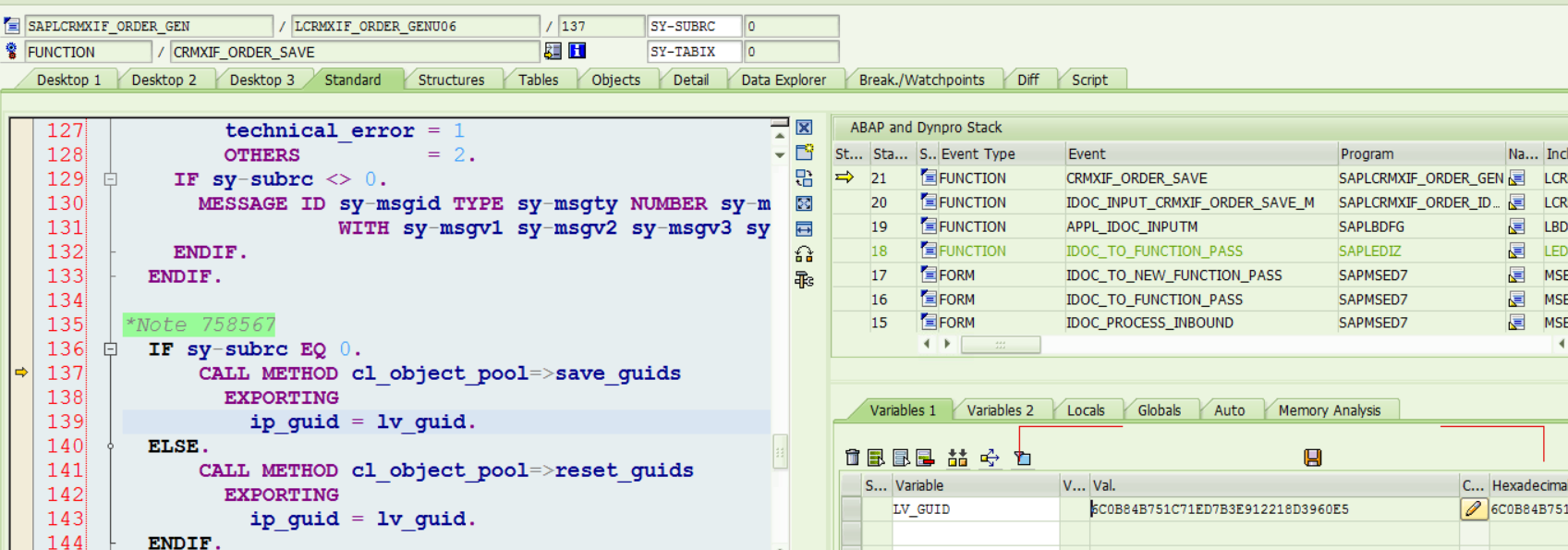The height and width of the screenshot is (550, 1568).
Task: Open tool services with the headset icon
Action: (804, 254)
